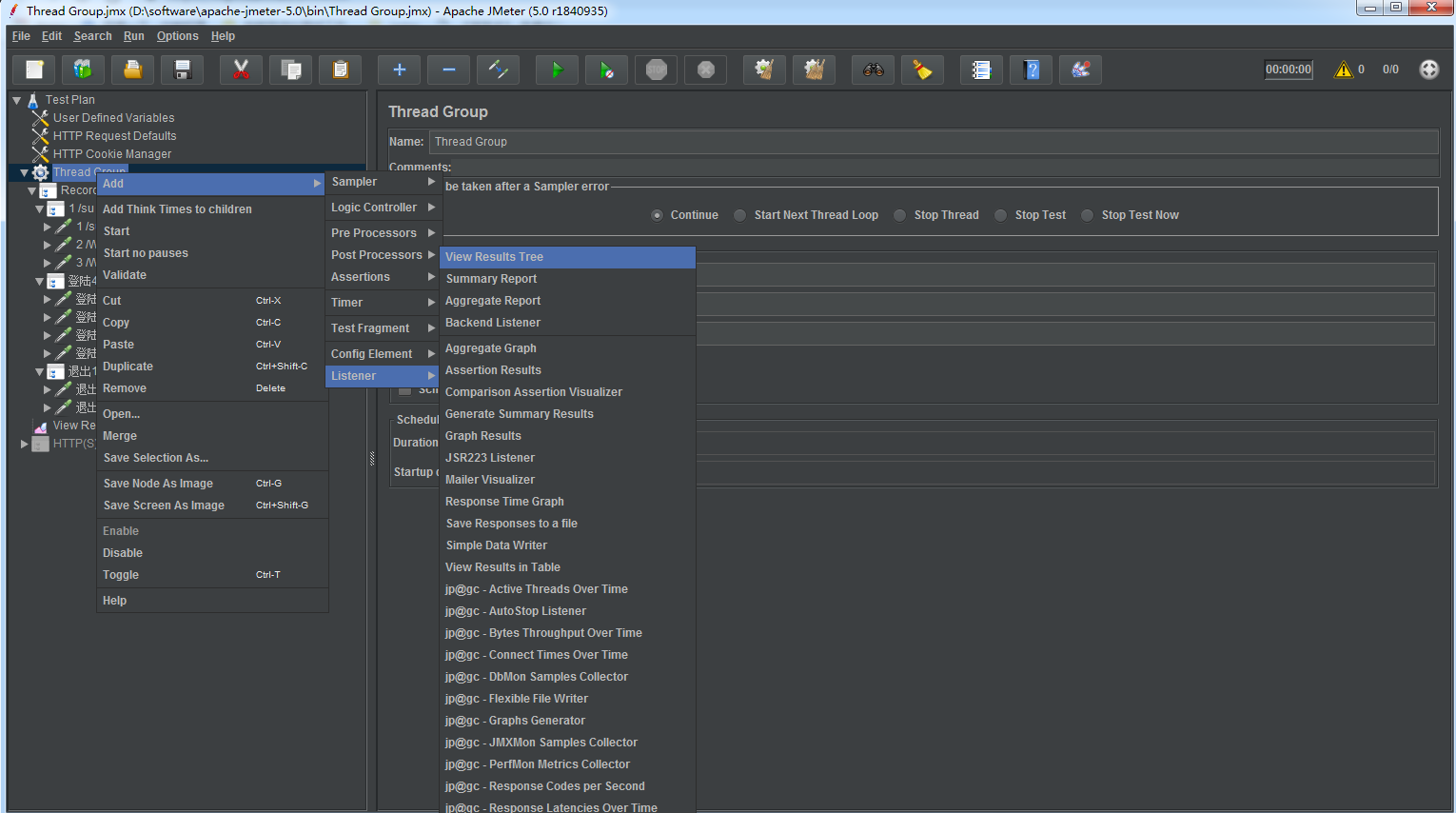Click the remote engines globe icon
Screen dimensions: 1456x813
point(1428,69)
